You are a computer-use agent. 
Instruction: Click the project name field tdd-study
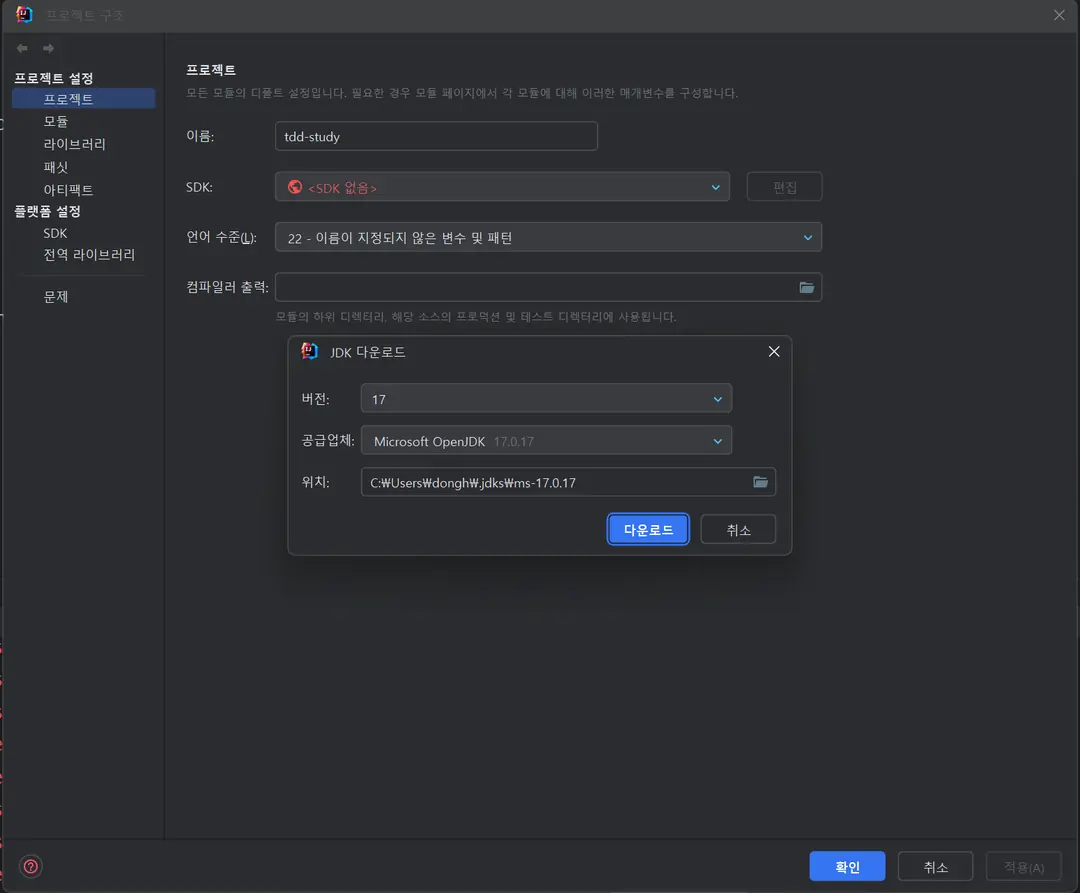coord(435,137)
